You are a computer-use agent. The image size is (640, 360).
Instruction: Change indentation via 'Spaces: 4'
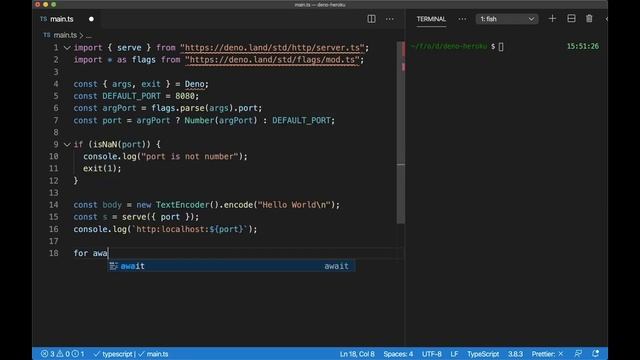398,354
